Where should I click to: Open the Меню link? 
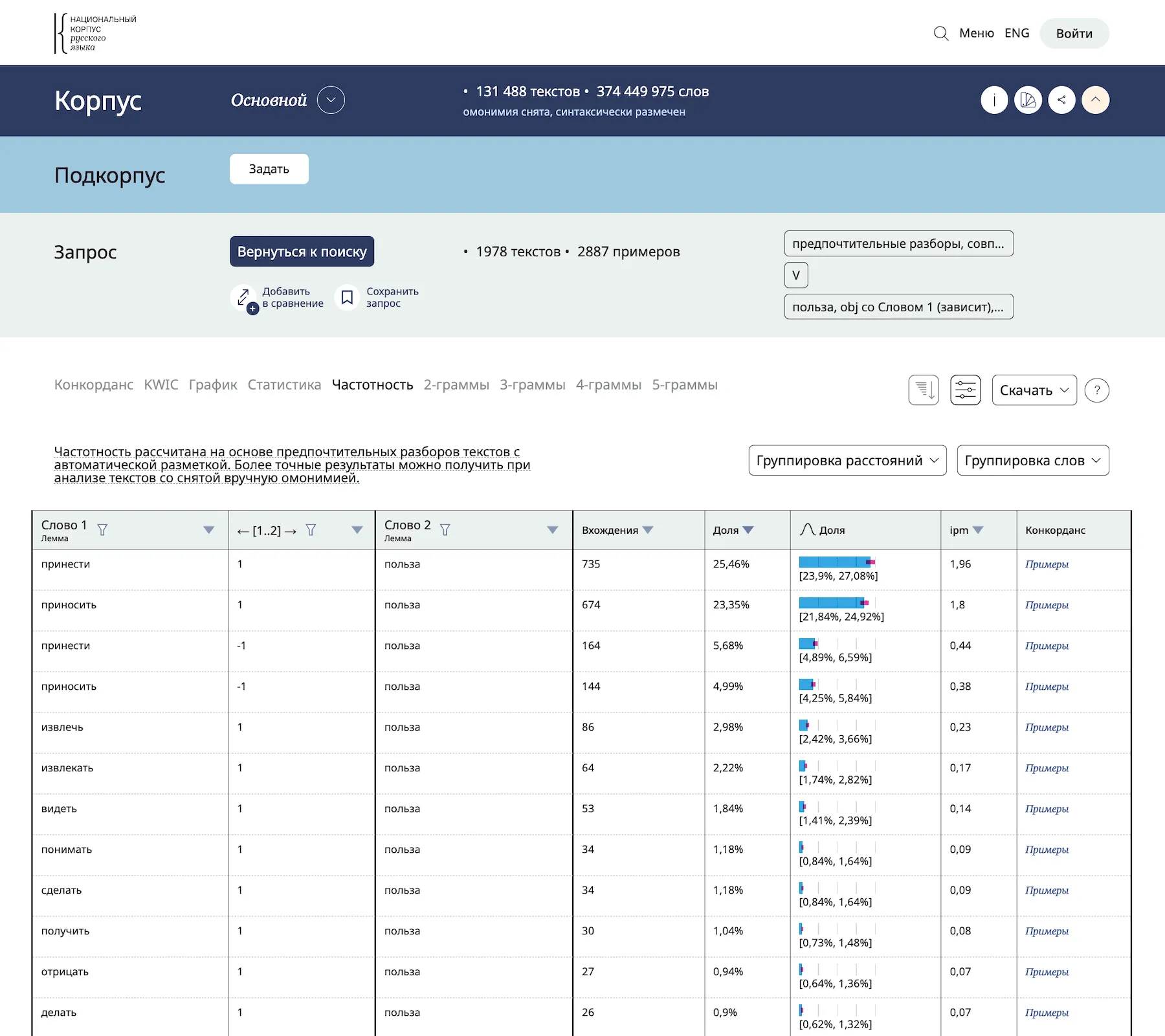977,33
